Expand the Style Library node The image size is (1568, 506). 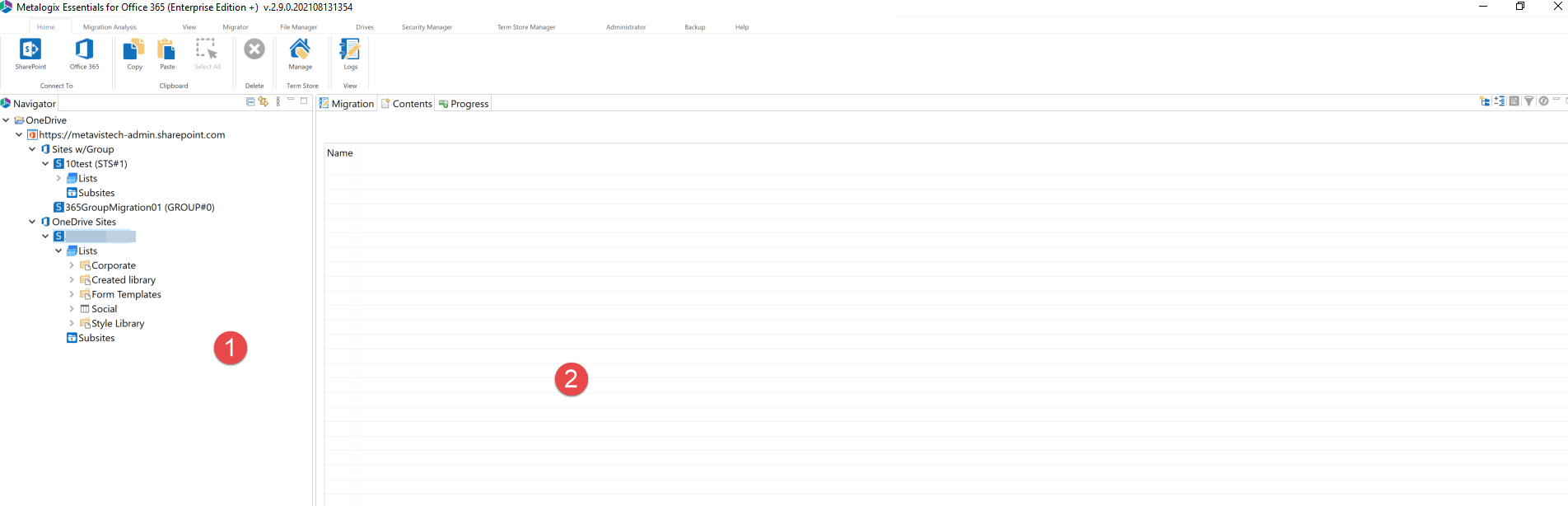click(72, 323)
